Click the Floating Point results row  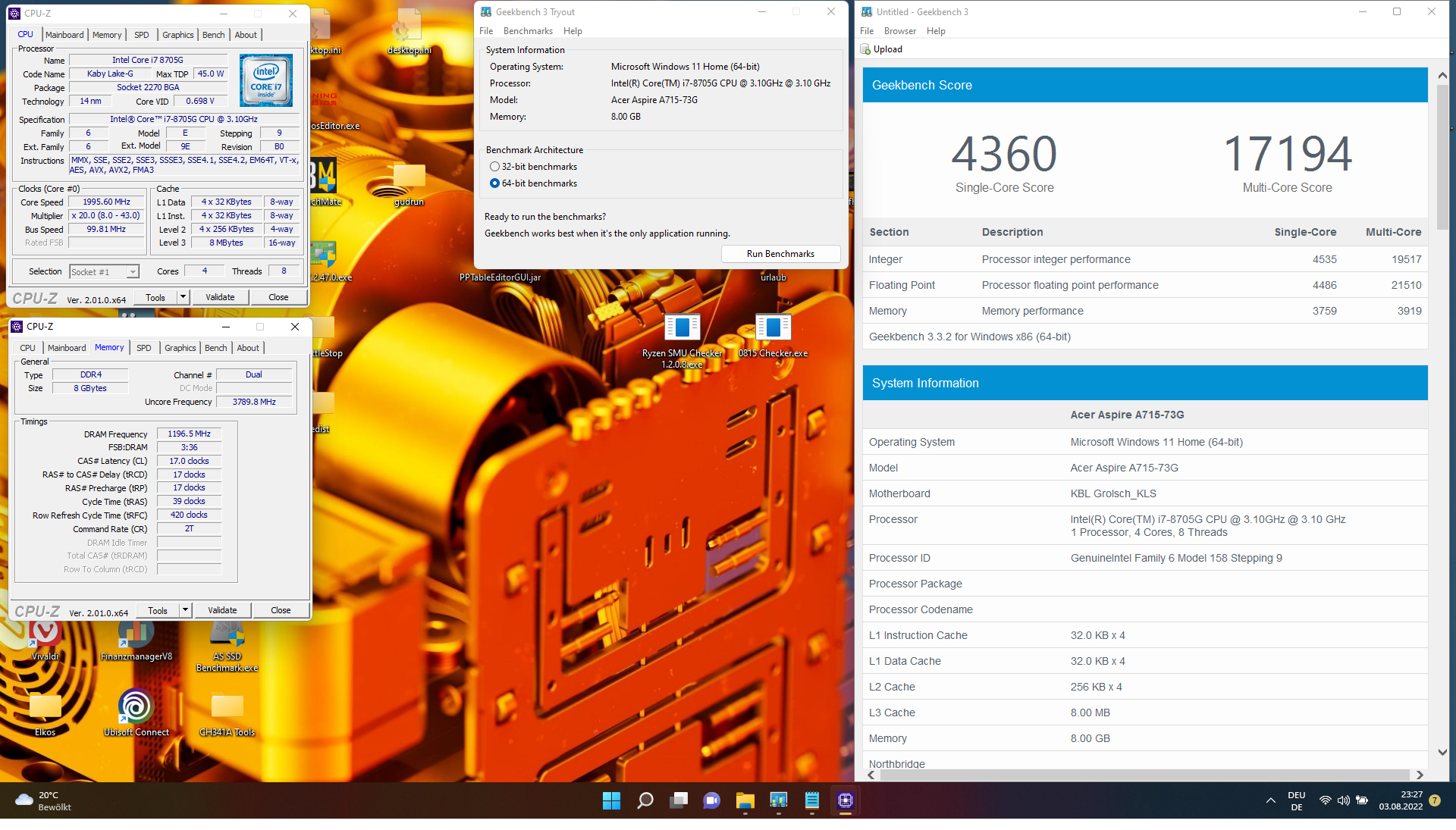[x=1145, y=285]
